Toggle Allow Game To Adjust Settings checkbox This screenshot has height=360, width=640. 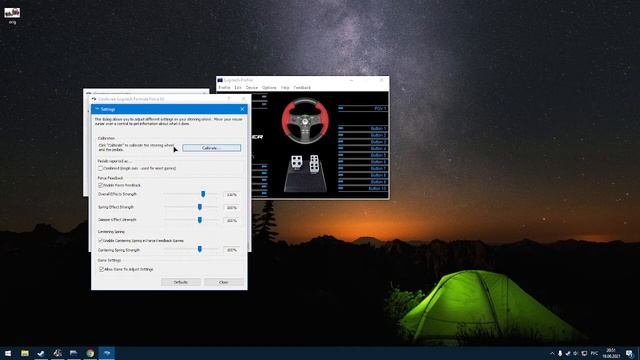click(102, 269)
